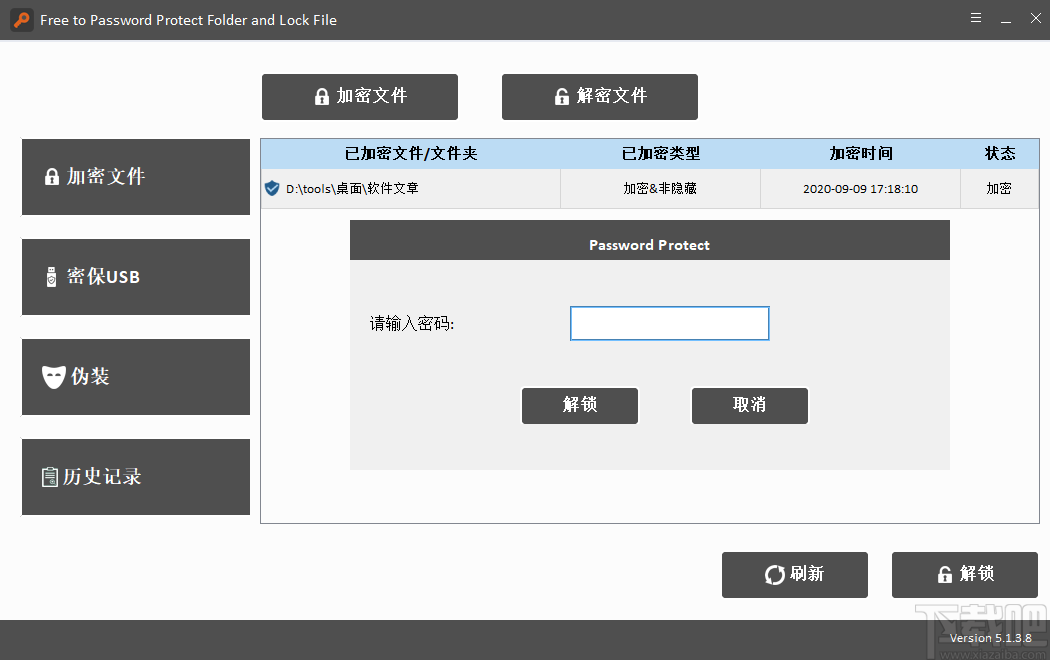Click the 刷新 button at the bottom
1050x660 pixels.
tap(795, 574)
